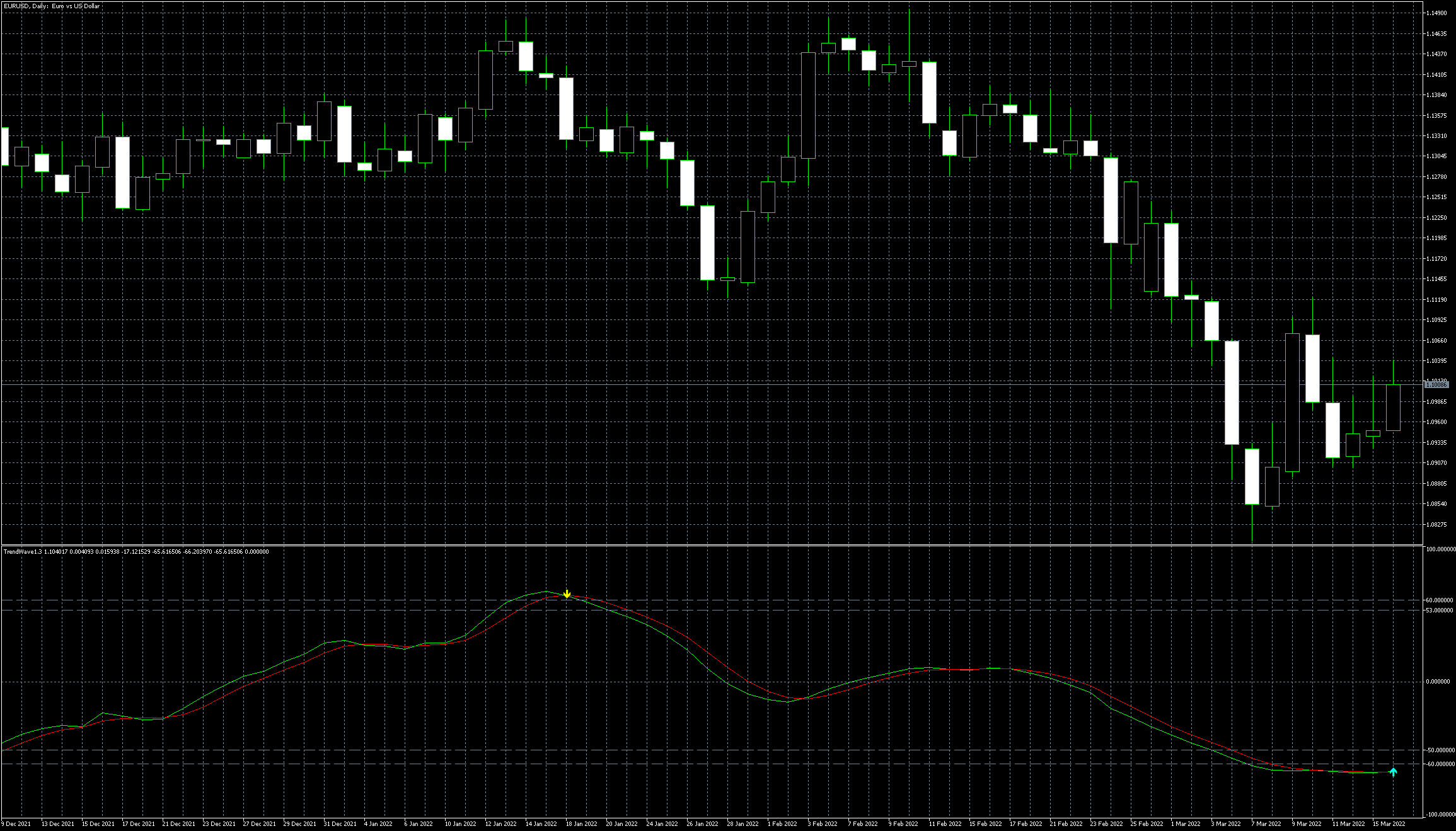Click the indicator level label 53.000000
Image resolution: width=1456 pixels, height=831 pixels.
pos(1440,610)
